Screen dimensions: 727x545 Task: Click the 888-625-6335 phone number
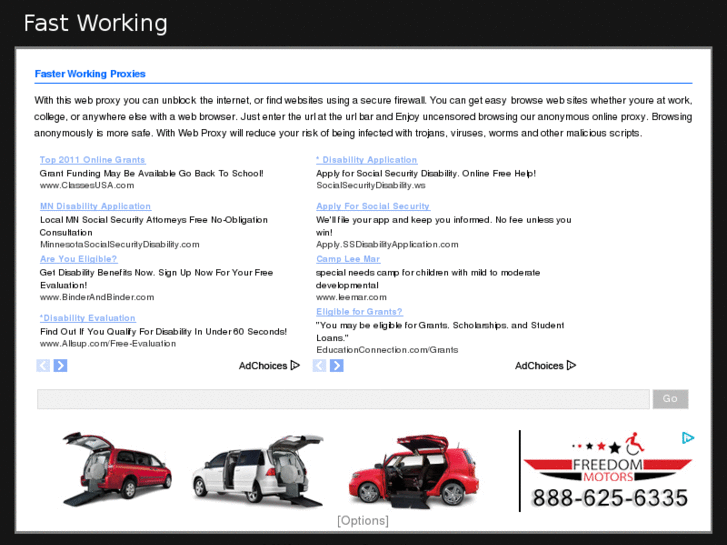[x=610, y=498]
